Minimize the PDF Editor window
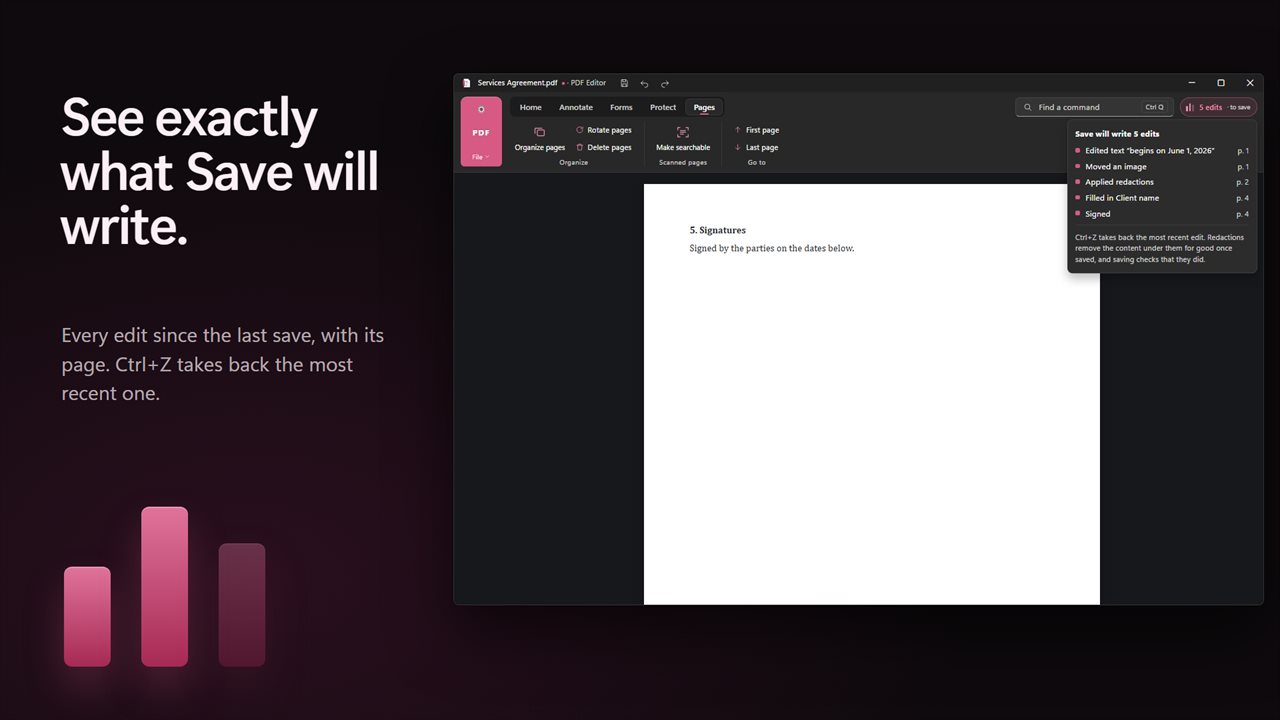 pyautogui.click(x=1192, y=83)
